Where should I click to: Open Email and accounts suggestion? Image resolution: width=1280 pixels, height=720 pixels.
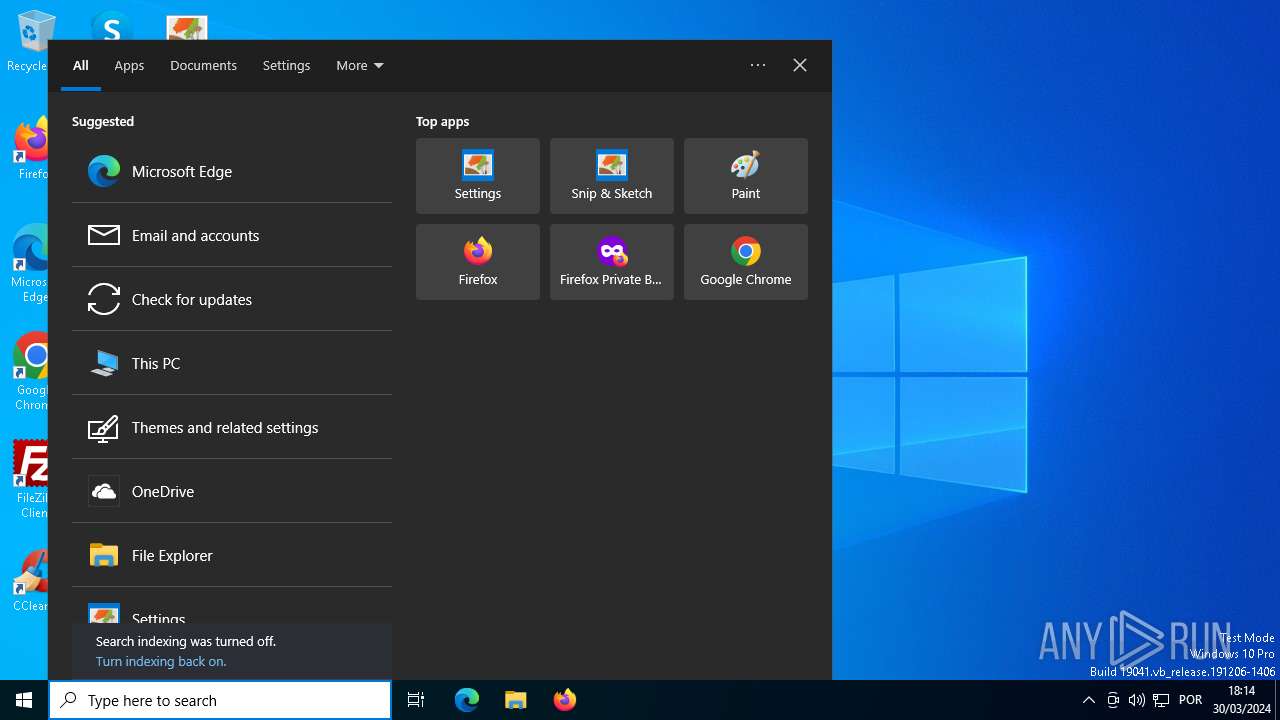[232, 235]
